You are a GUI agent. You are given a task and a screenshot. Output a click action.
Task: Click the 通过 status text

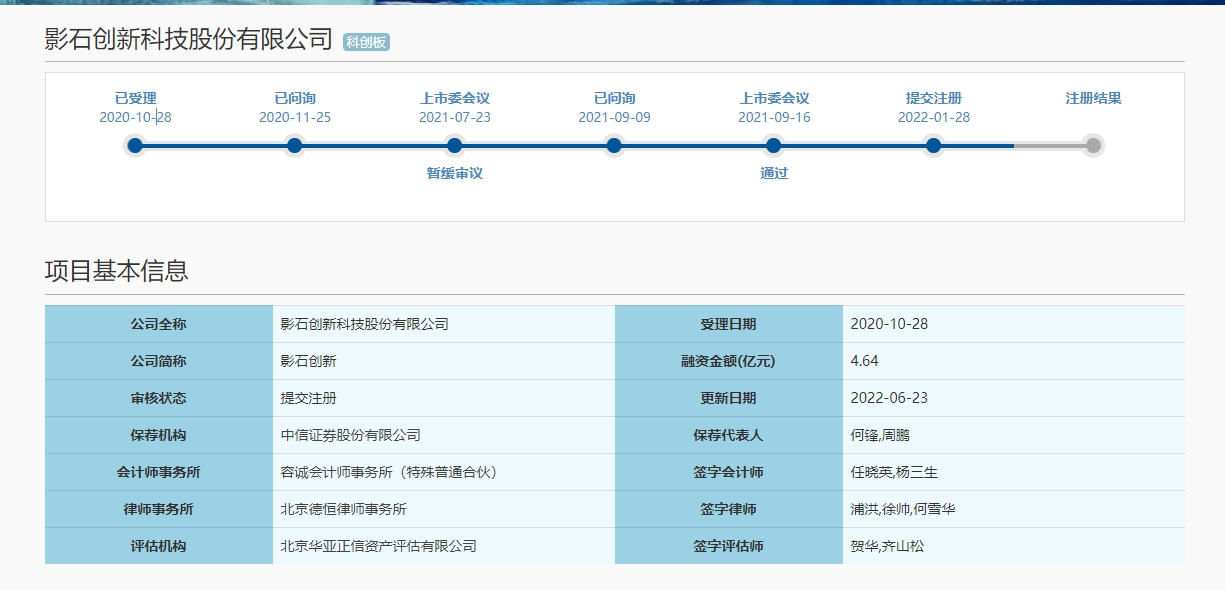point(774,173)
